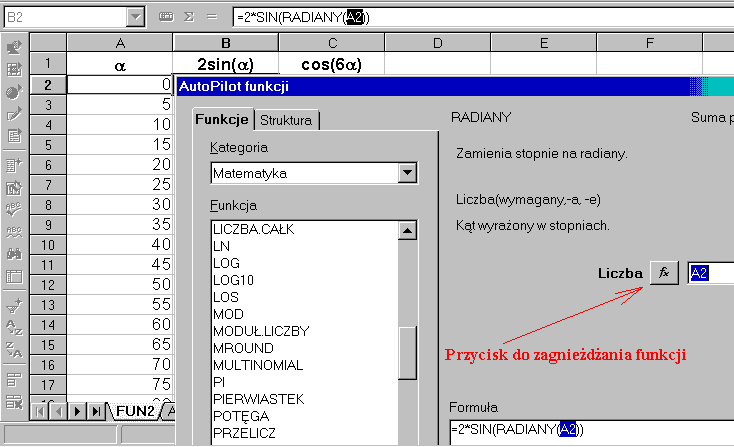Toggle AutoFilter funnel icon
The height and width of the screenshot is (447, 734).
pyautogui.click(x=14, y=306)
